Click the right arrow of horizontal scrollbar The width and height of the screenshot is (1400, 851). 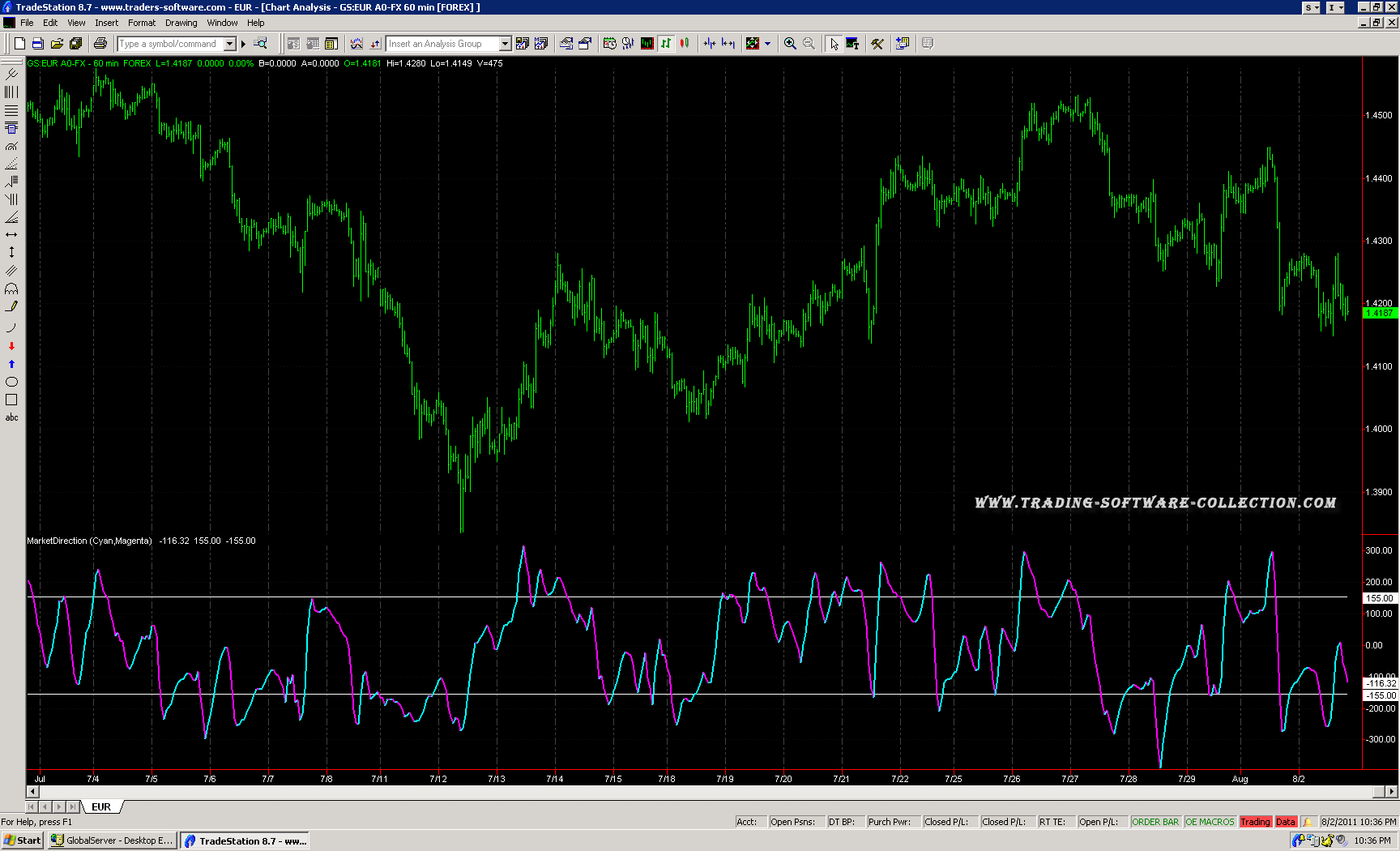pos(1392,791)
